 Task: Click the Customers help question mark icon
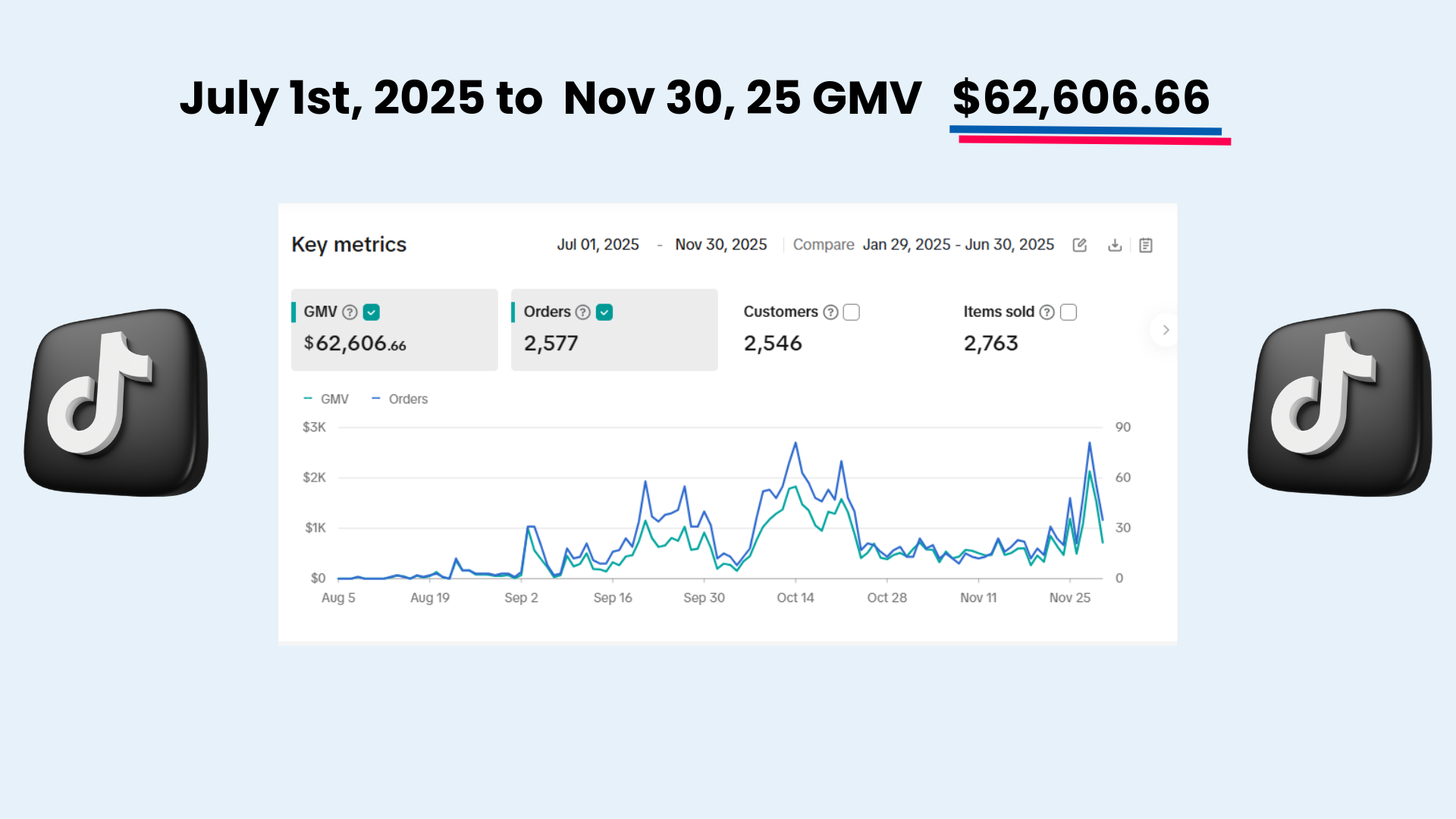pyautogui.click(x=830, y=312)
